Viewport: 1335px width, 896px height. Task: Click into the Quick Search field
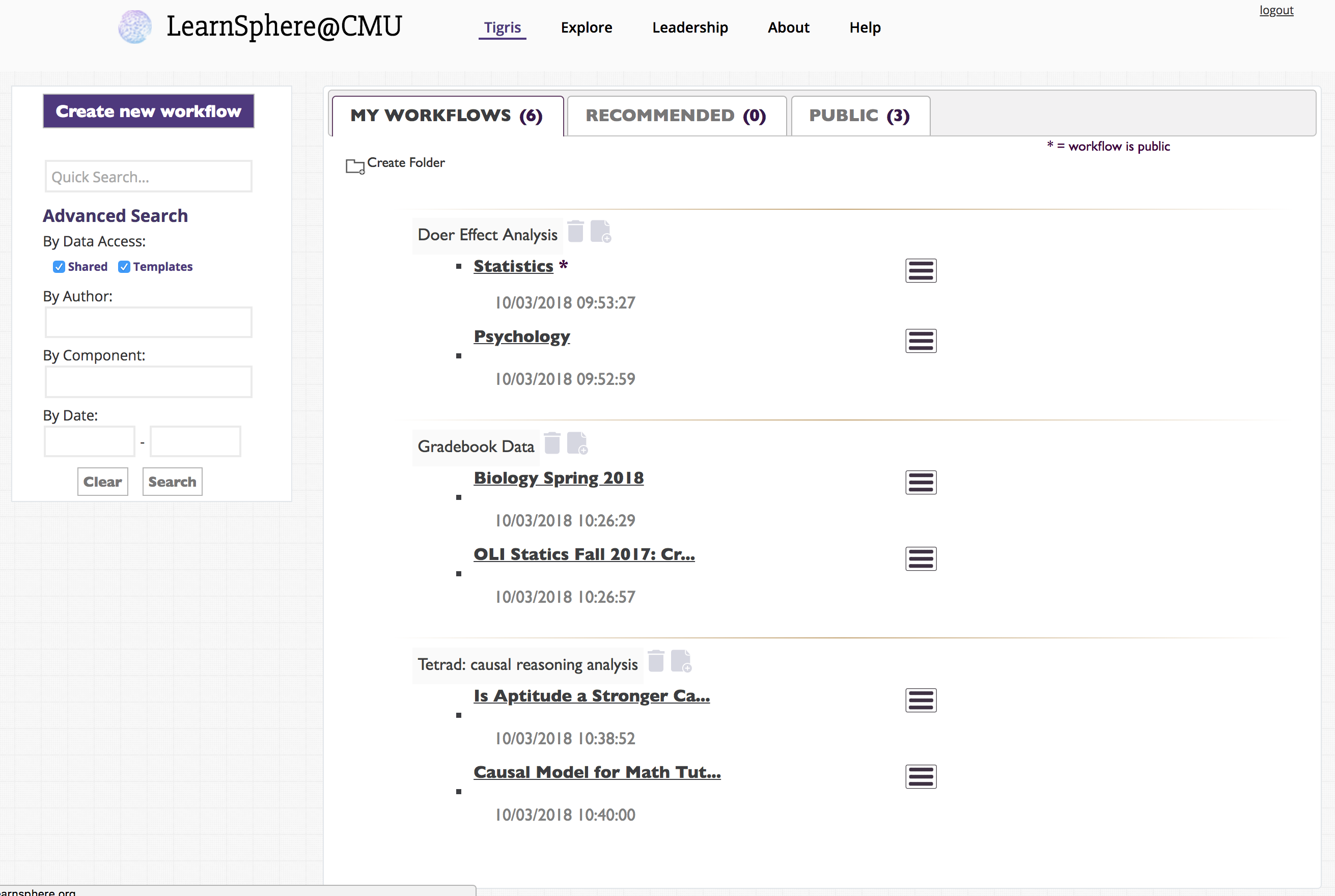tap(149, 177)
